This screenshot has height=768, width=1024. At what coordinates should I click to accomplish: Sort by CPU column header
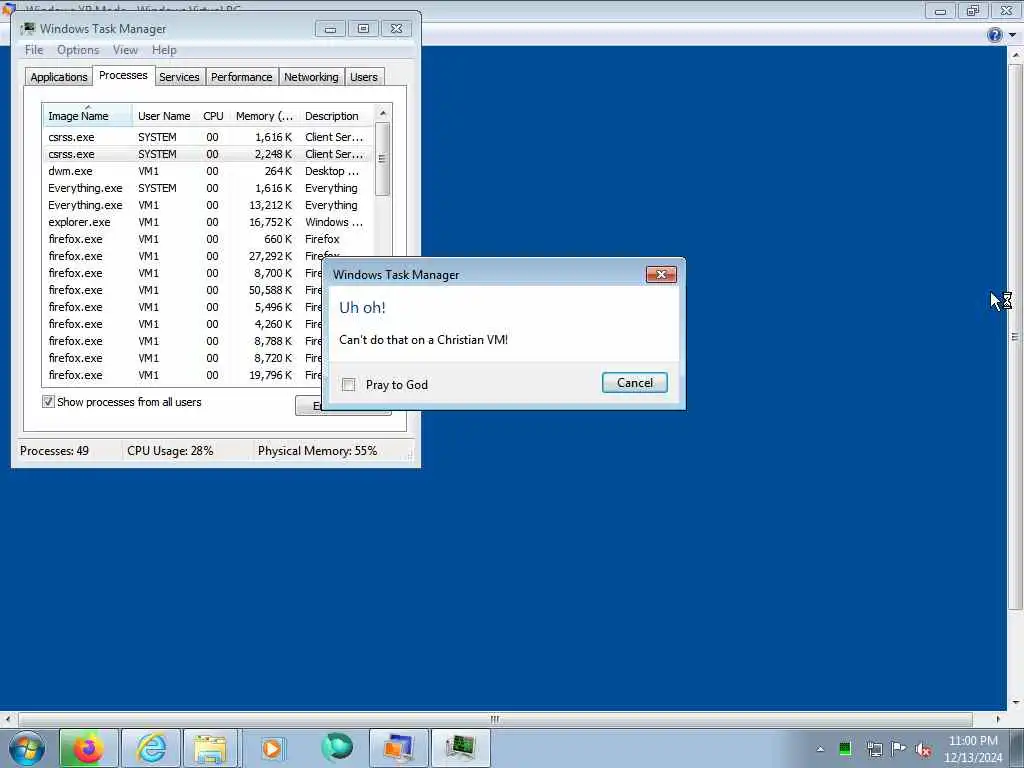point(213,116)
